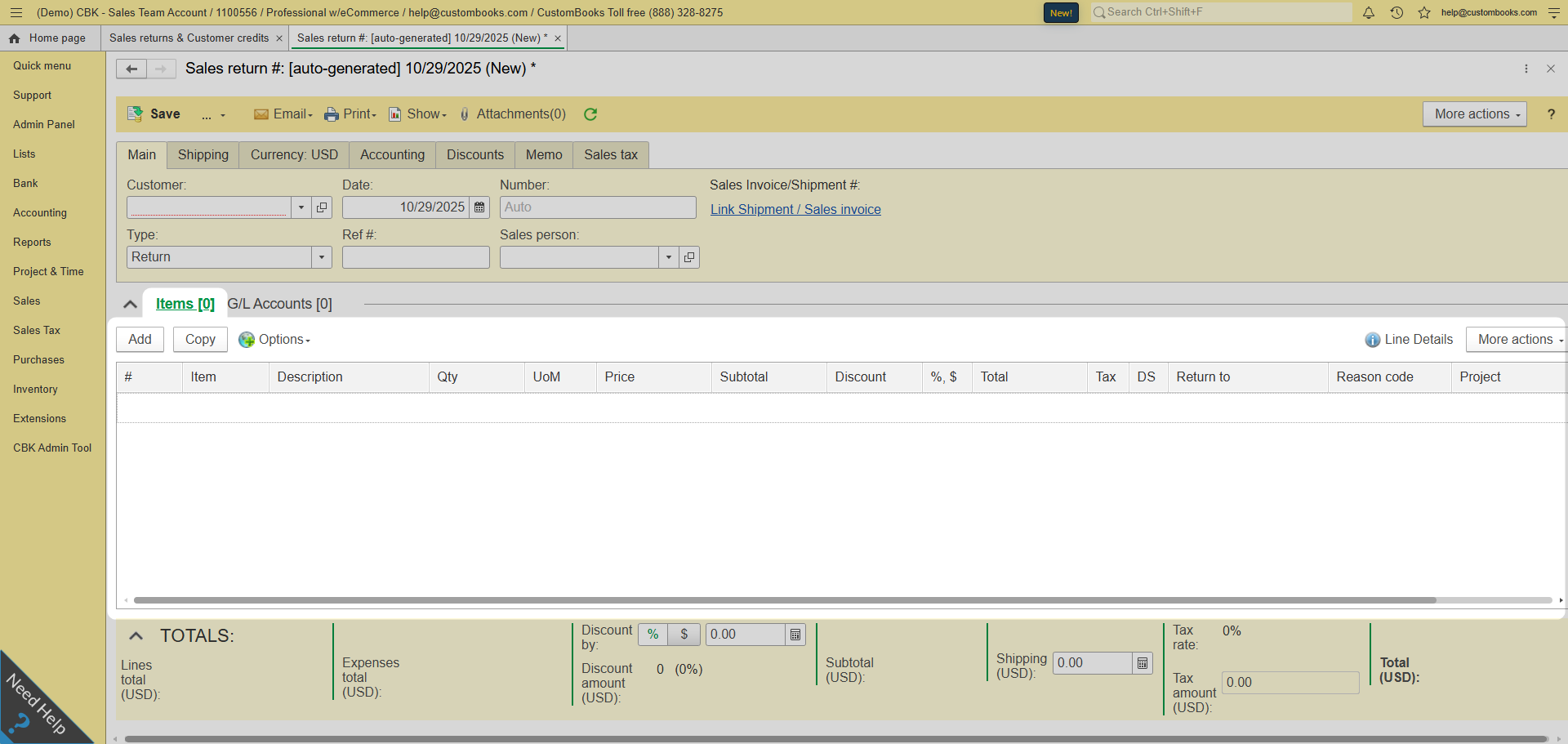Open the notifications bell icon
The height and width of the screenshot is (744, 1568).
pyautogui.click(x=1369, y=12)
